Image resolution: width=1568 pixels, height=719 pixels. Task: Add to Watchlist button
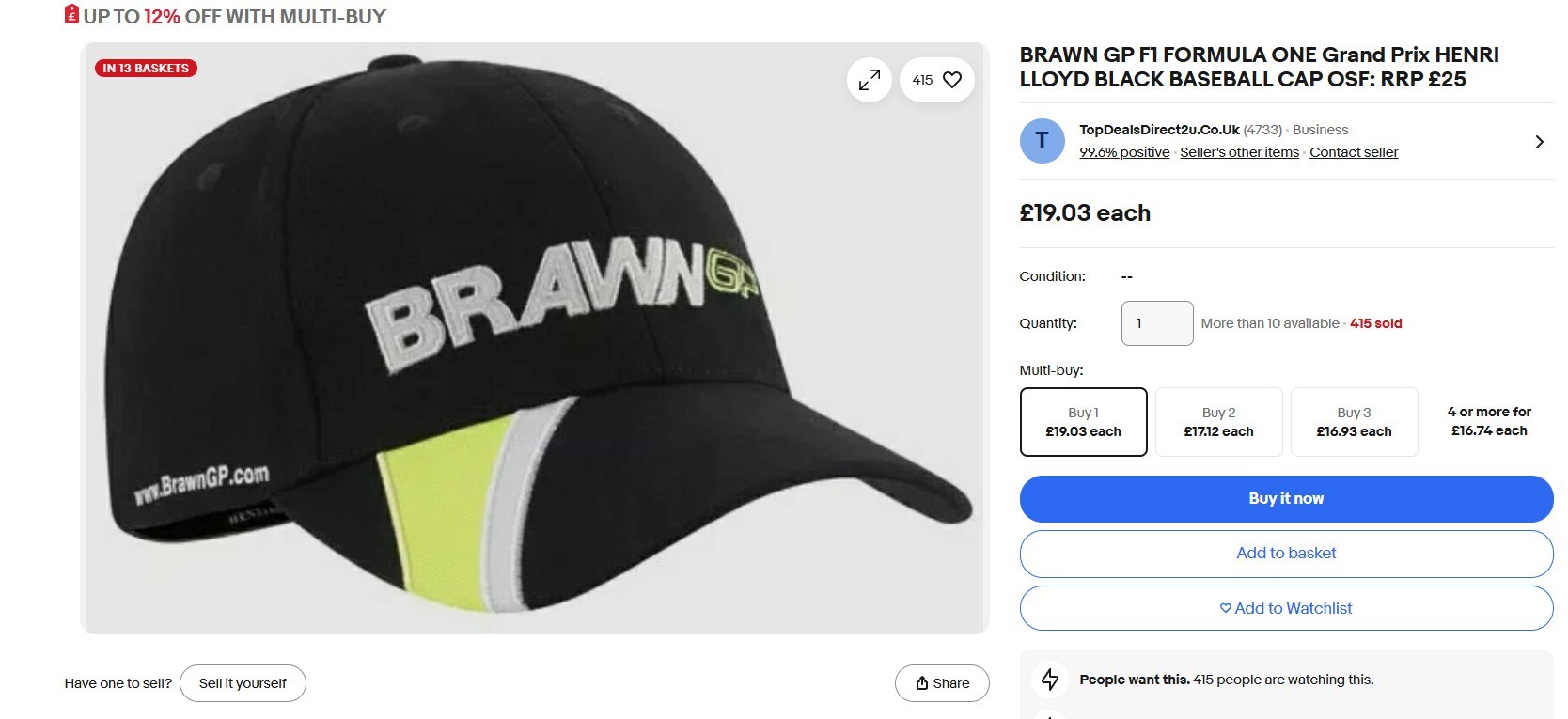tap(1286, 608)
